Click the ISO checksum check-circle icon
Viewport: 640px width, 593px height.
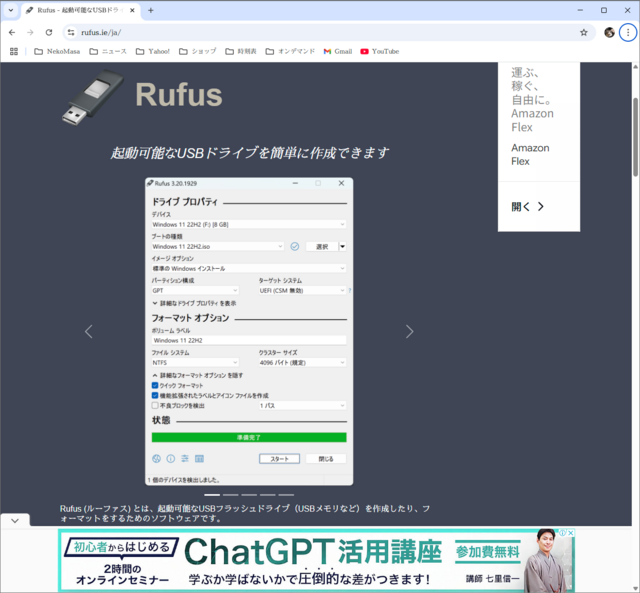point(295,247)
